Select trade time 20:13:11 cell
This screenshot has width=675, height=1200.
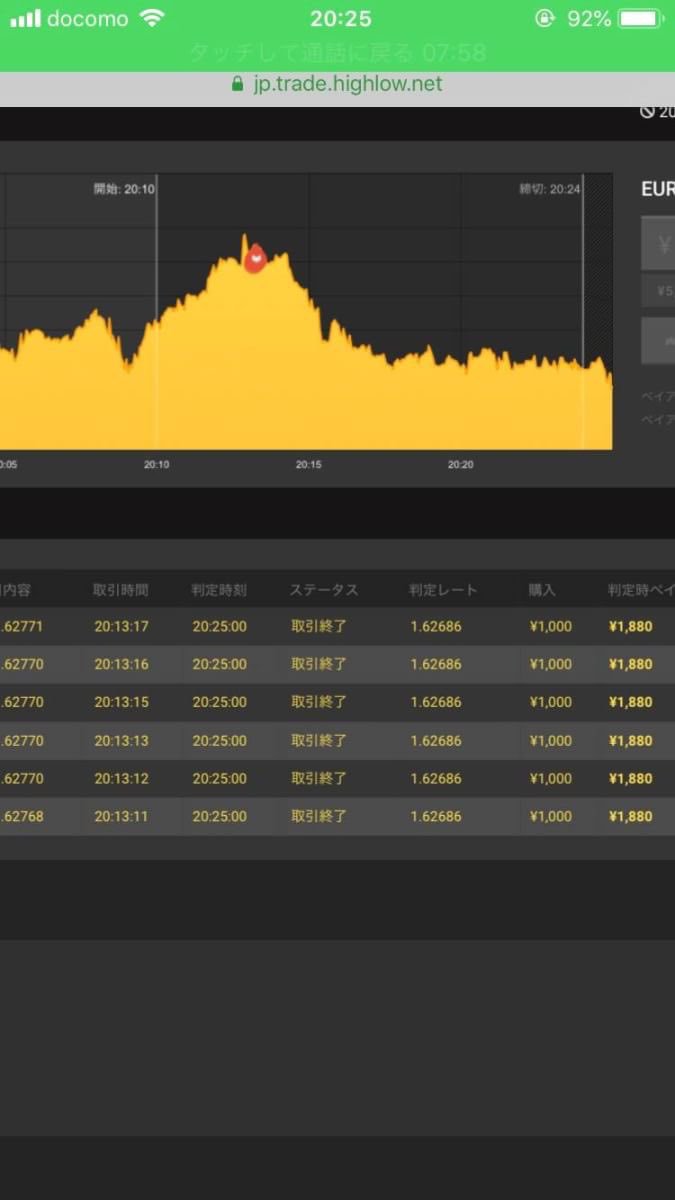point(121,816)
